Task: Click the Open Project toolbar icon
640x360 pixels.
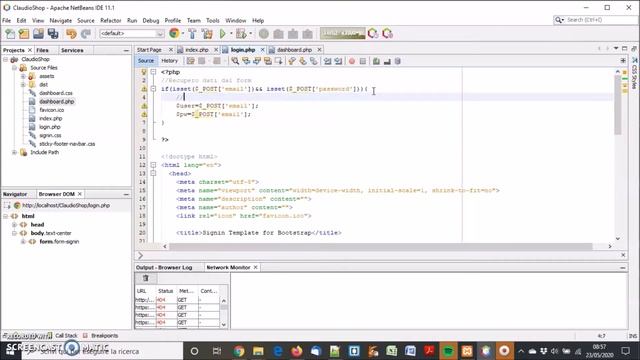Action: pyautogui.click(x=38, y=33)
